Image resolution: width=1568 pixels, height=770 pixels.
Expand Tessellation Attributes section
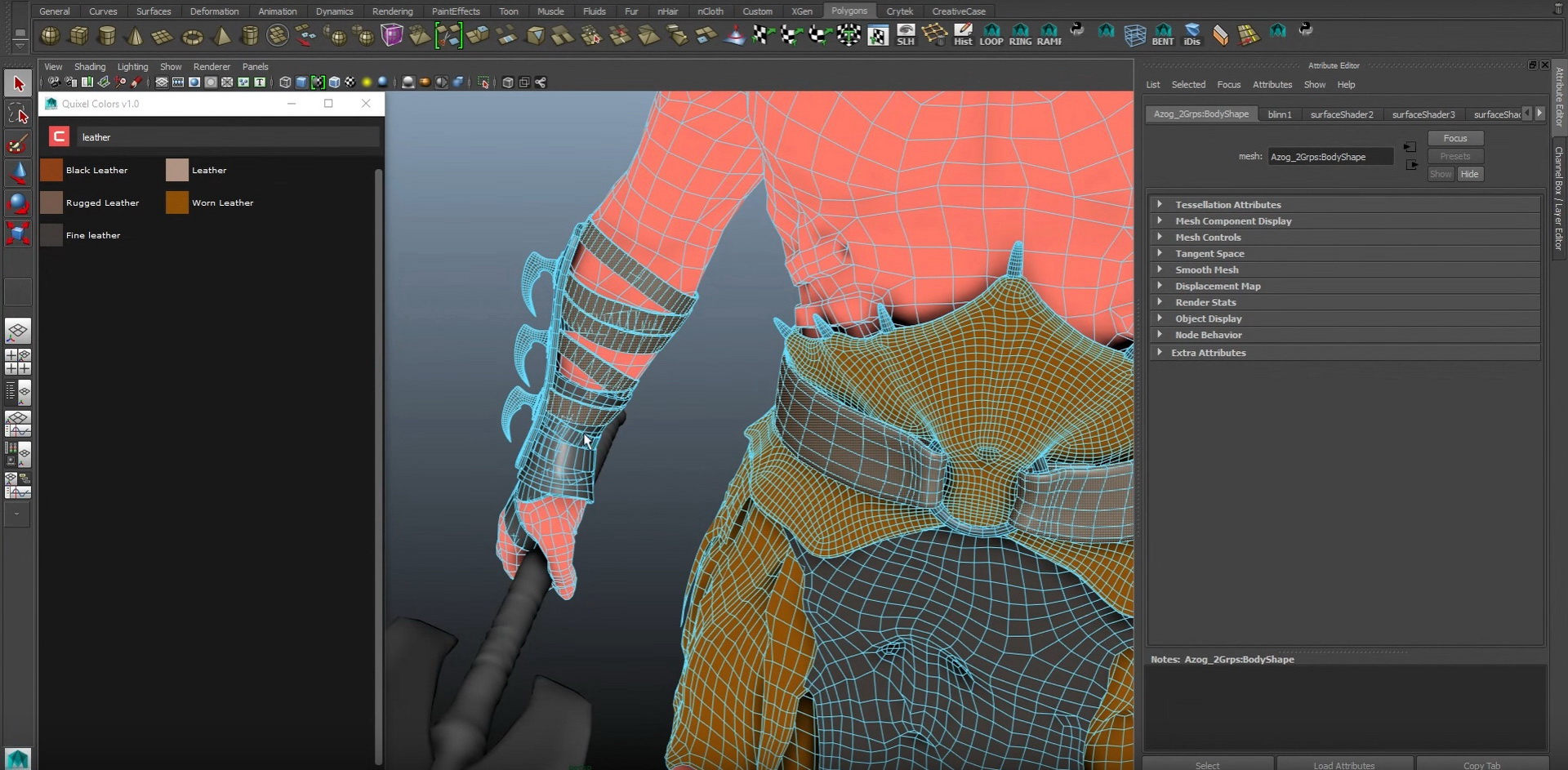1344,204
